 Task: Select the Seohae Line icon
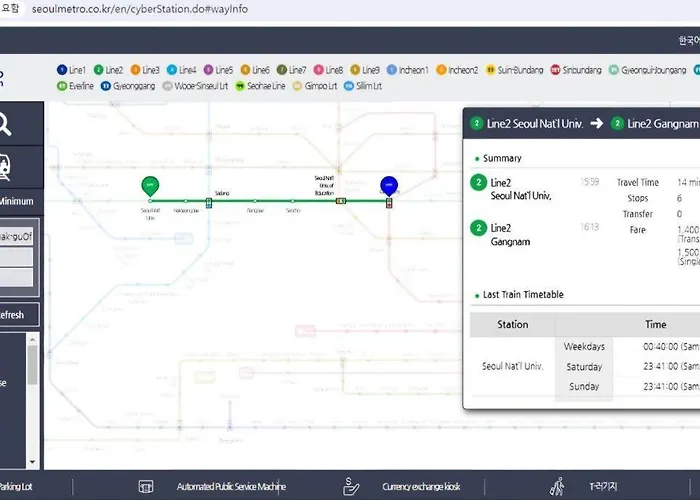[240, 86]
